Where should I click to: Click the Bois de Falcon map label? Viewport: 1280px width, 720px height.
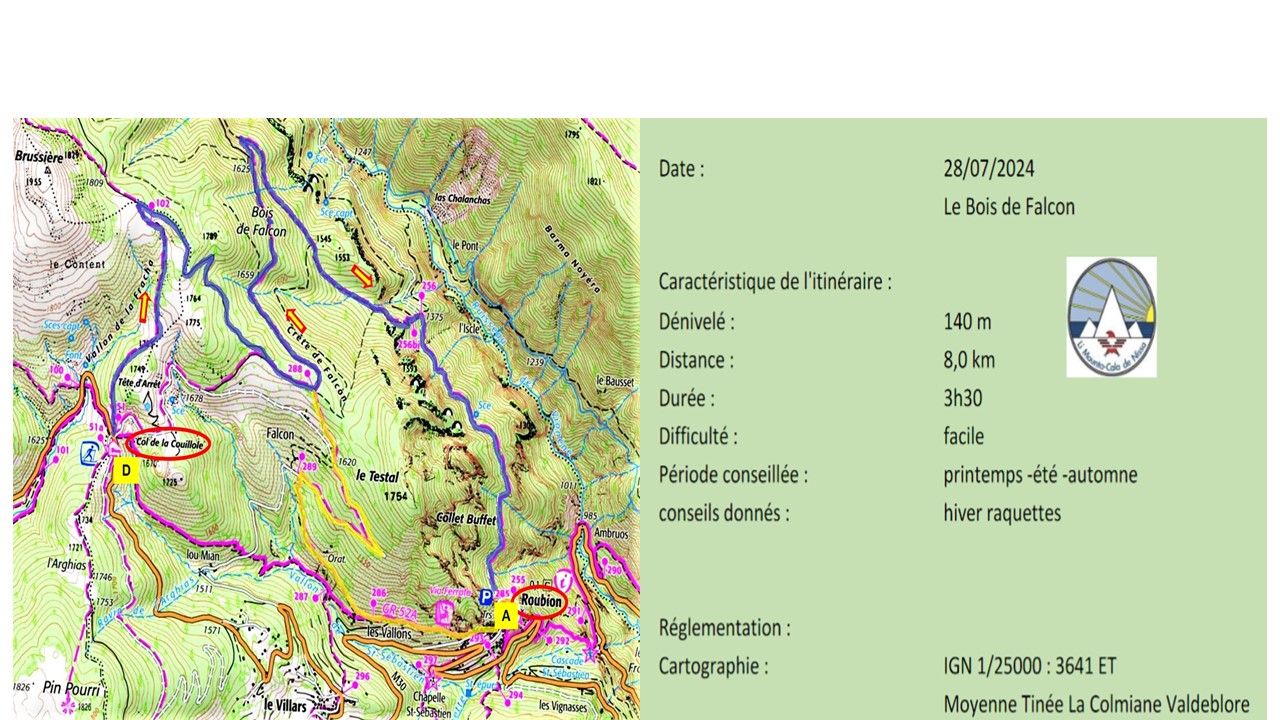pyautogui.click(x=263, y=222)
